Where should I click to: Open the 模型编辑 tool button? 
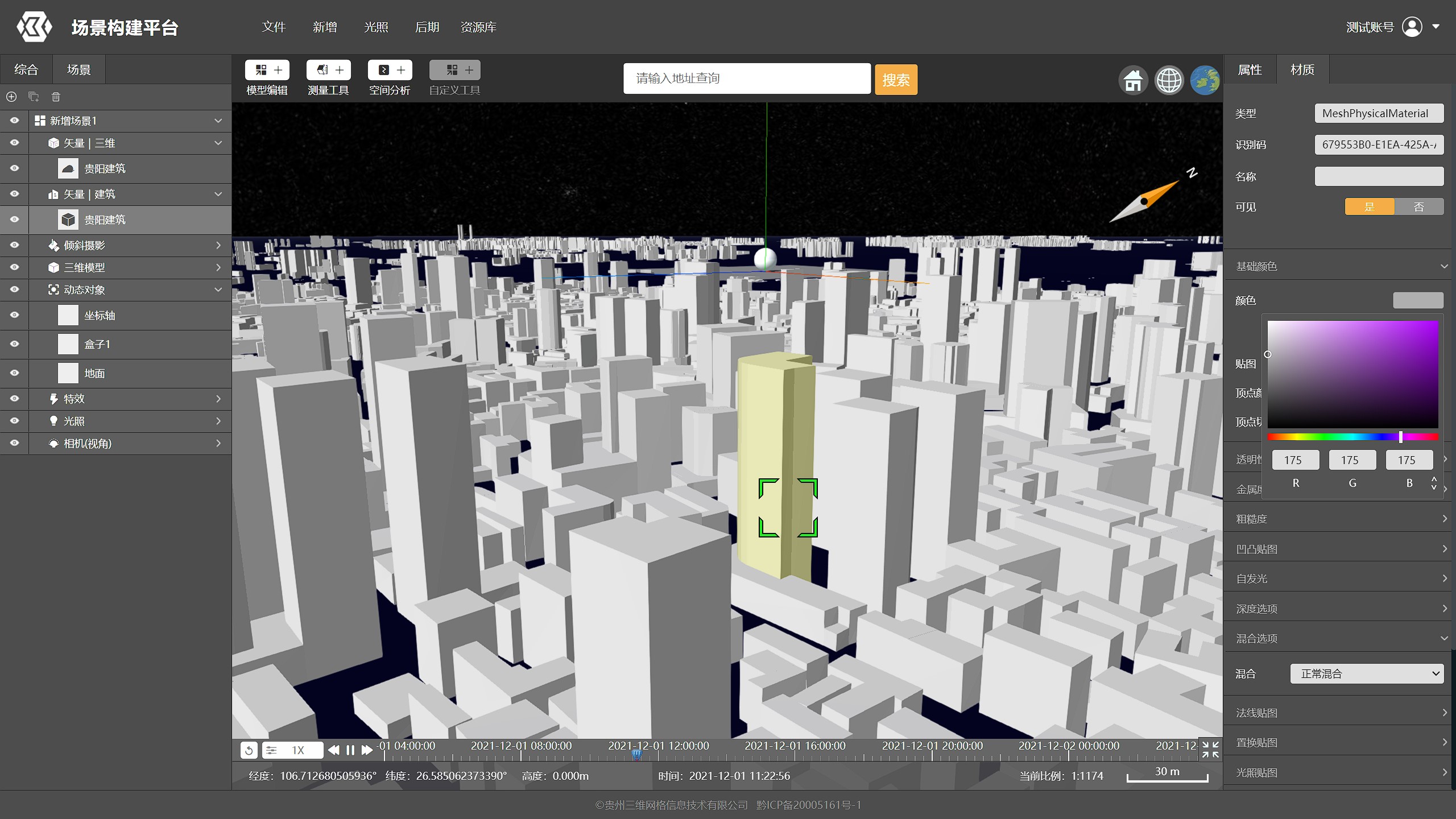[267, 71]
